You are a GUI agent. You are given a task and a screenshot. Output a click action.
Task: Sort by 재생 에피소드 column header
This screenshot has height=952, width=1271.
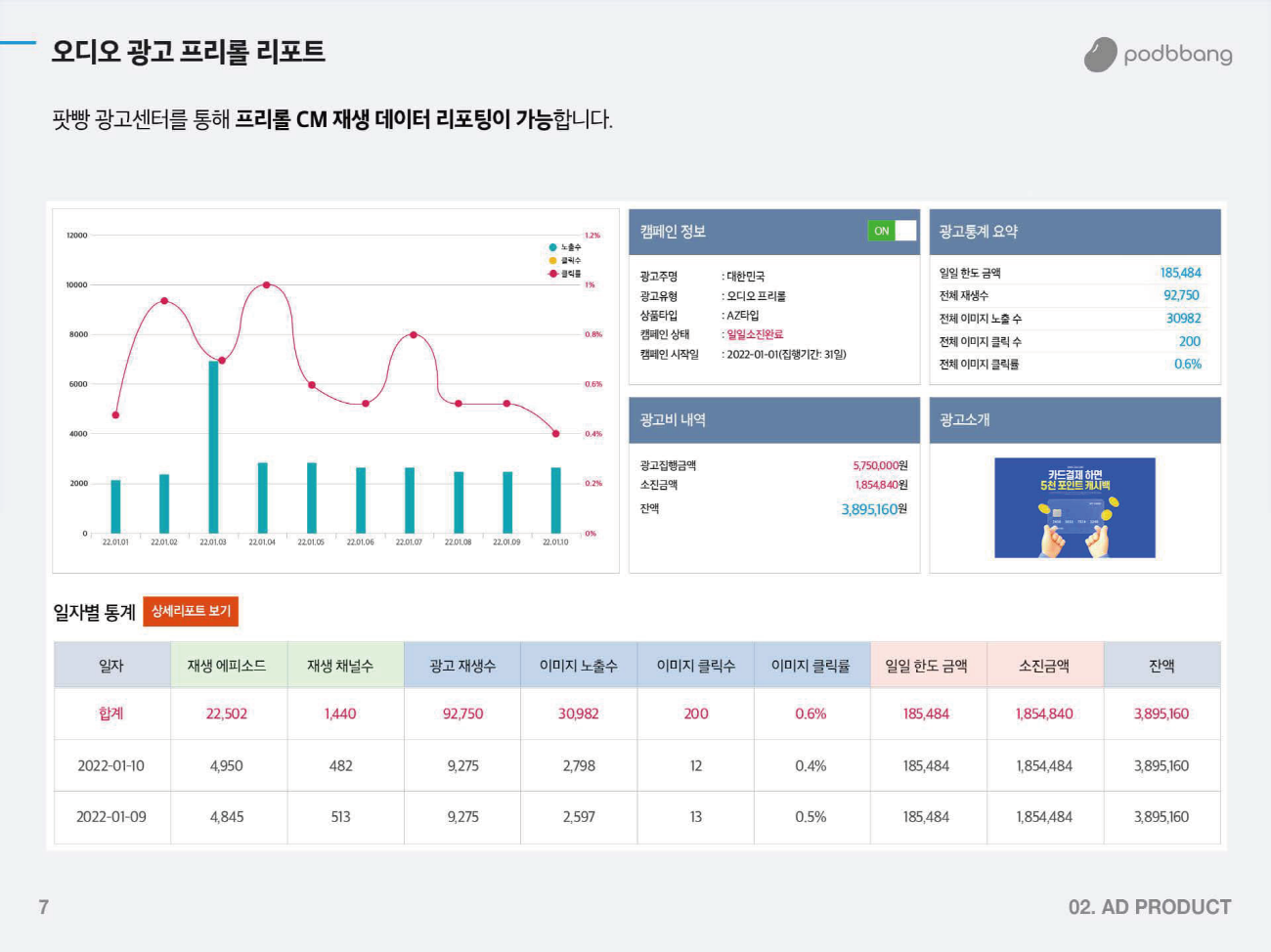(x=227, y=666)
